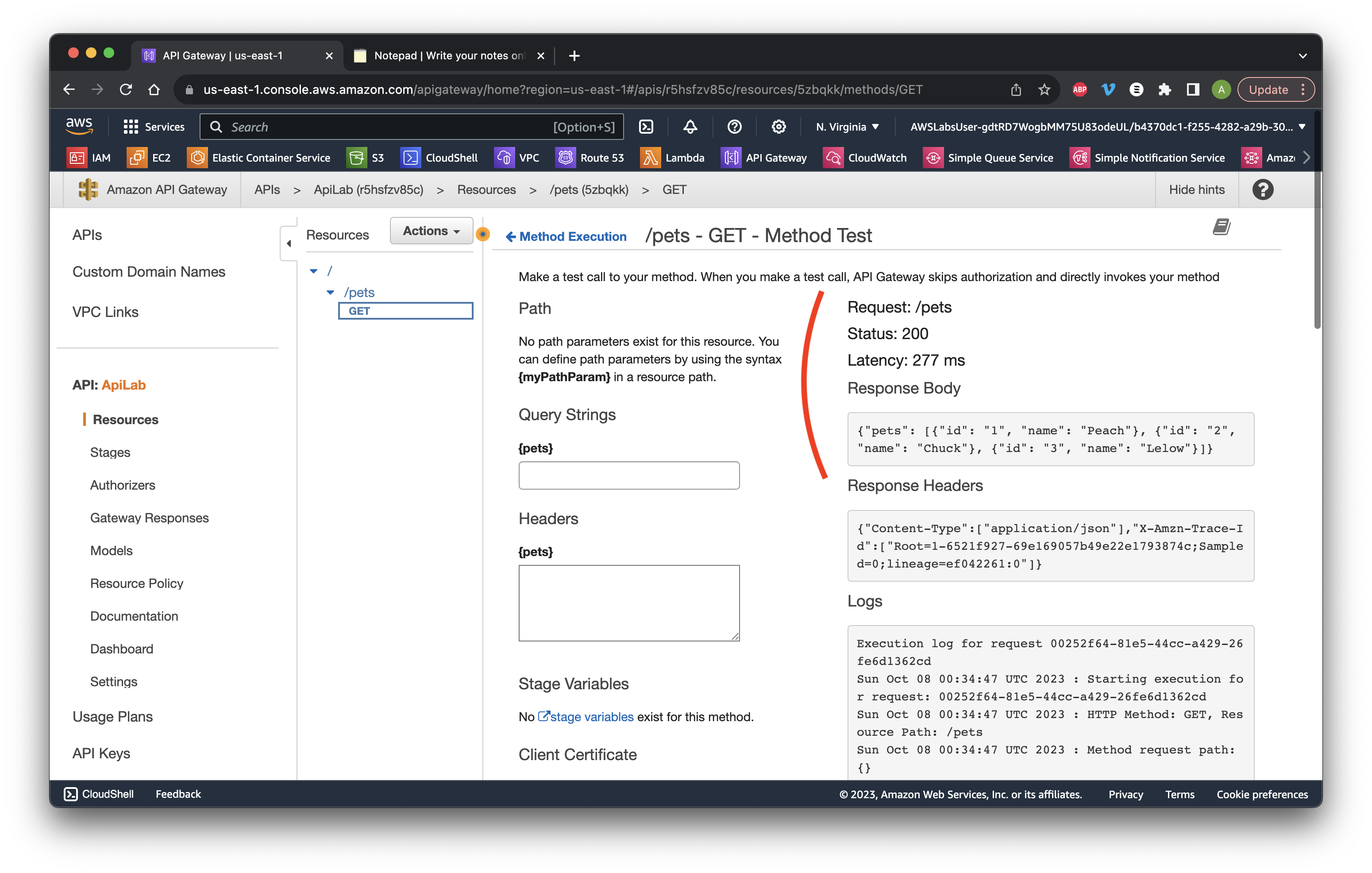Open the EC2 service shortcut icon

(x=137, y=158)
